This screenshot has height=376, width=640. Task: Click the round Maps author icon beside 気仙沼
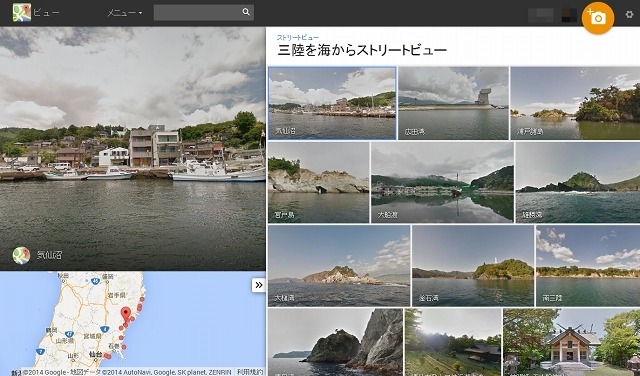pos(21,256)
